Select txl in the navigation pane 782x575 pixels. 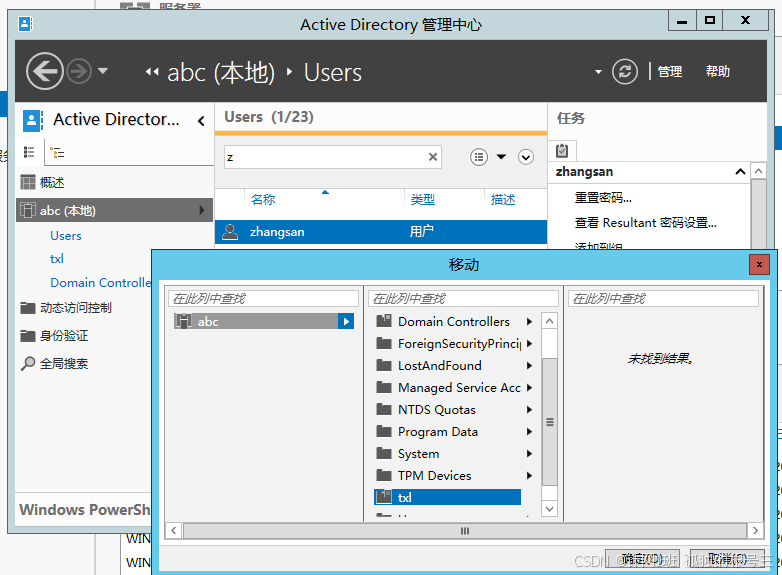point(57,259)
